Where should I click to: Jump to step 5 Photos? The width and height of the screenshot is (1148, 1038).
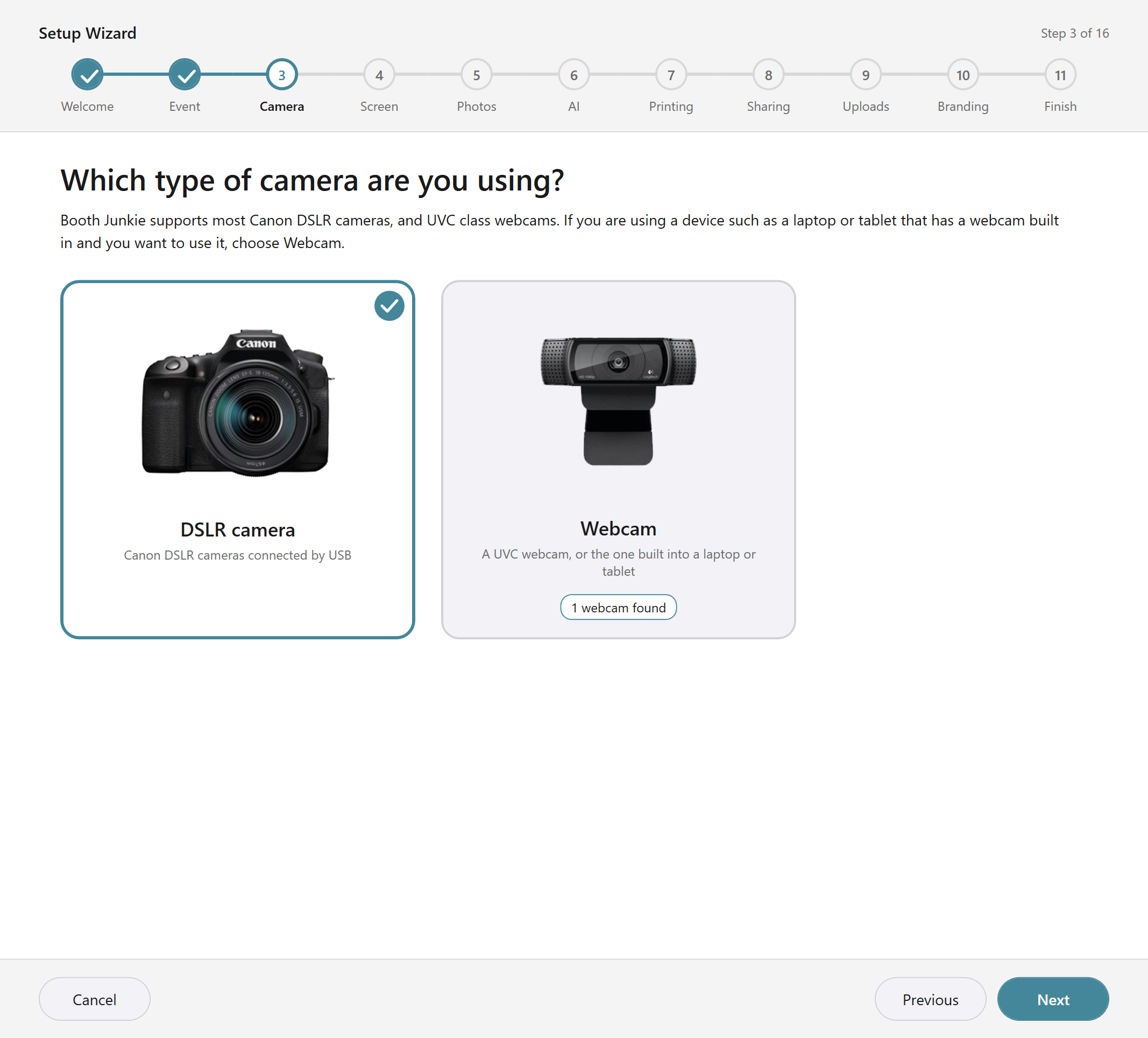477,75
